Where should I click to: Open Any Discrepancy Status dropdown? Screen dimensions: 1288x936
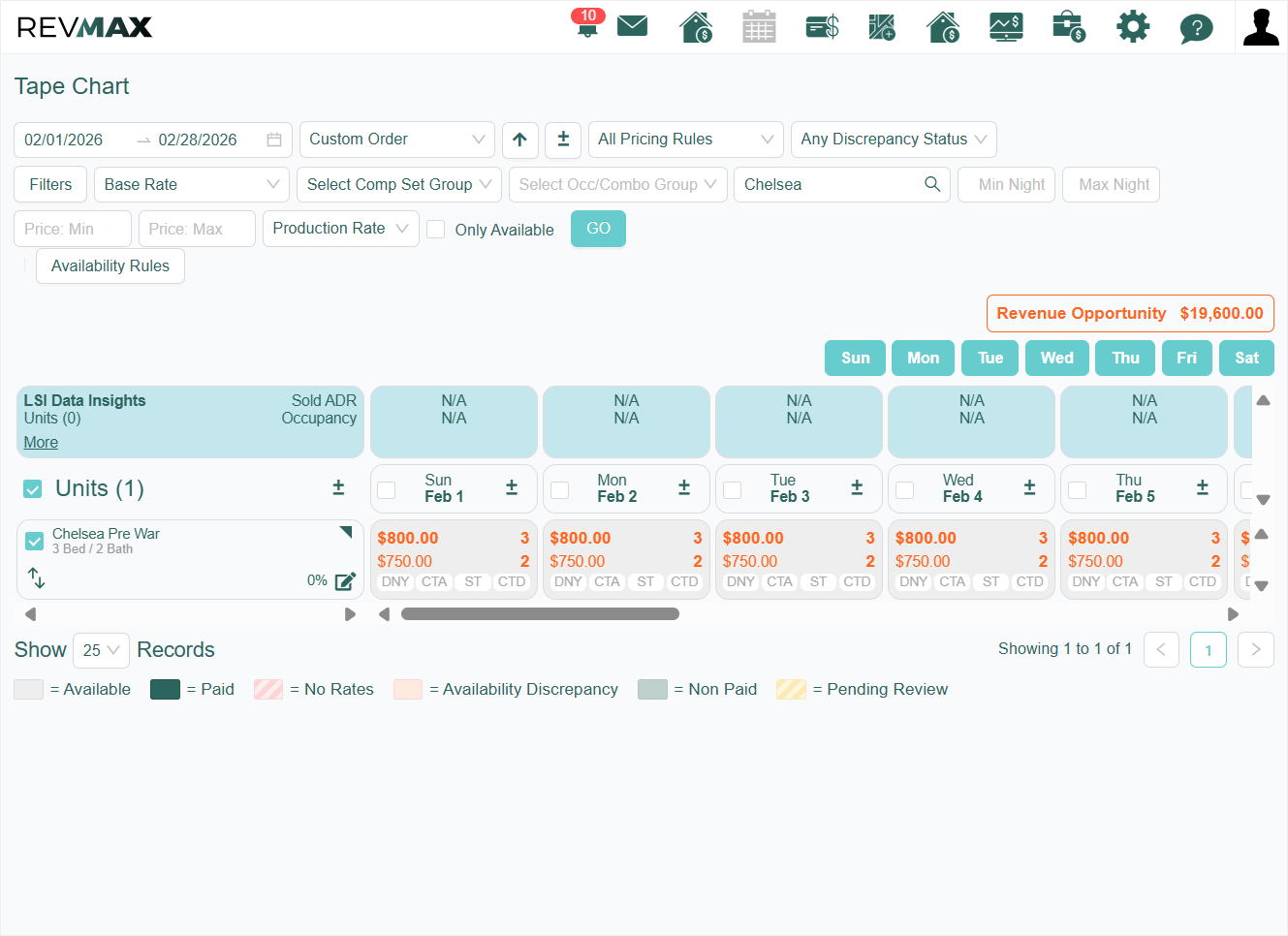894,140
